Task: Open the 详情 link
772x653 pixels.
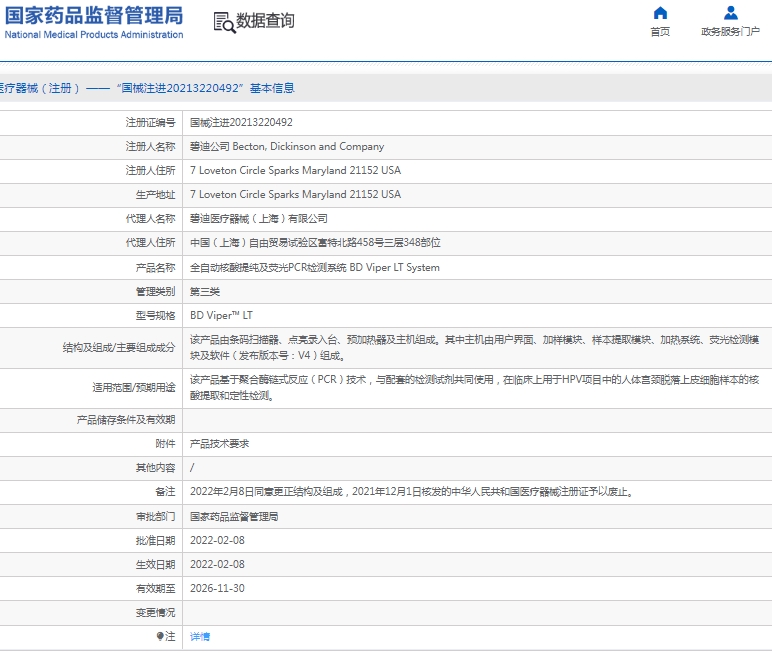Action: (x=200, y=636)
